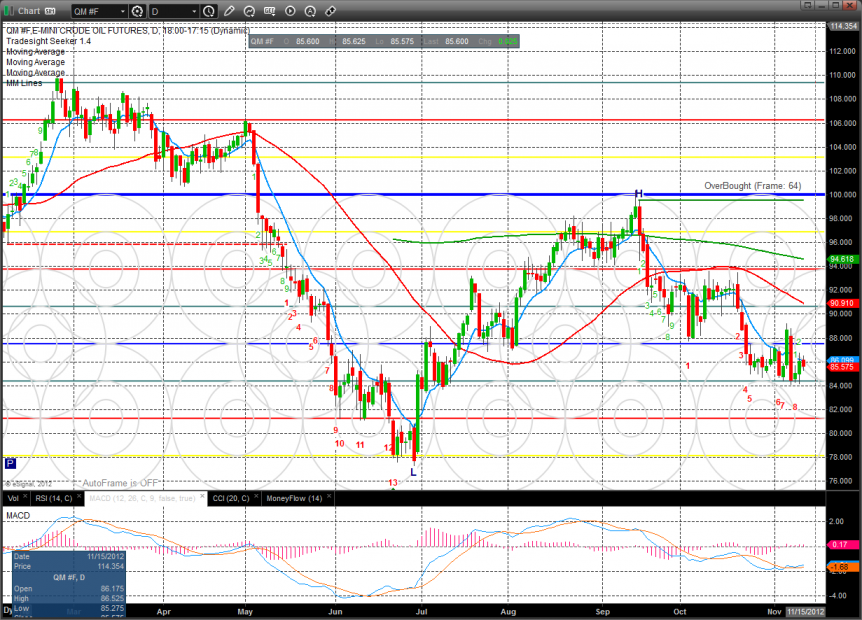Viewport: 862px width, 620px height.
Task: Click the replay play-circle icon
Action: [290, 11]
